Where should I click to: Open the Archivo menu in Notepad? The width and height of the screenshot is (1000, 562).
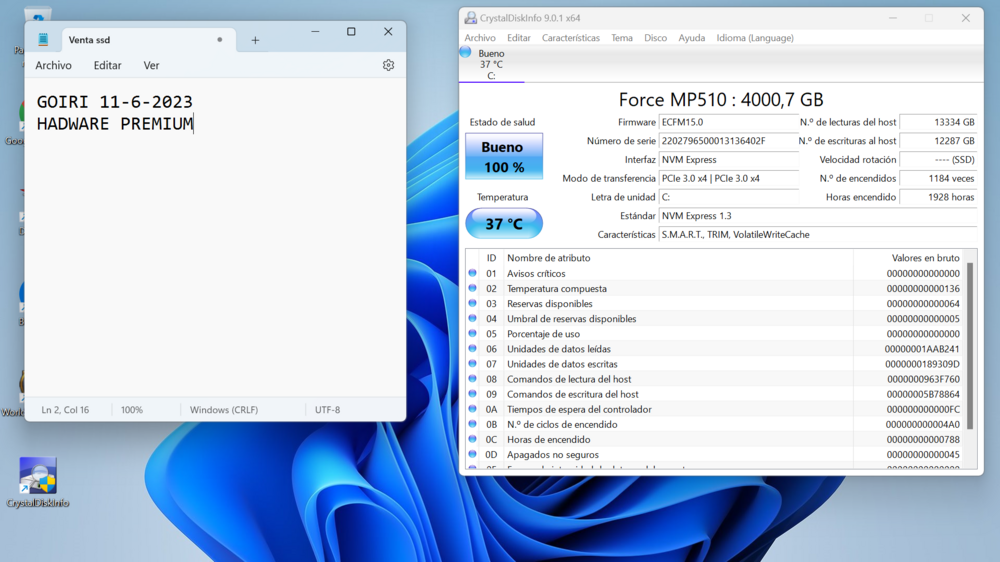point(54,65)
